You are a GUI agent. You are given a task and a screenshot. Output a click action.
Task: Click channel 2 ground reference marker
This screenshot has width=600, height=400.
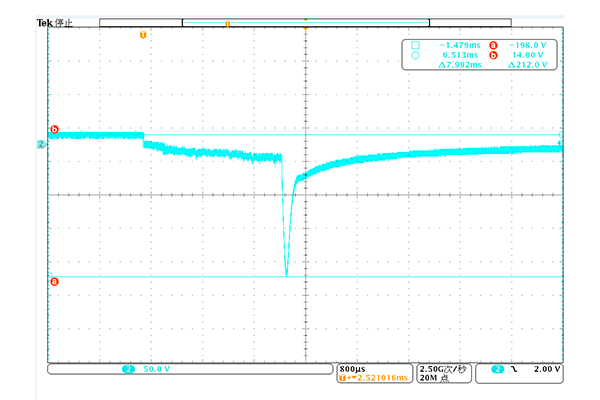(x=41, y=146)
